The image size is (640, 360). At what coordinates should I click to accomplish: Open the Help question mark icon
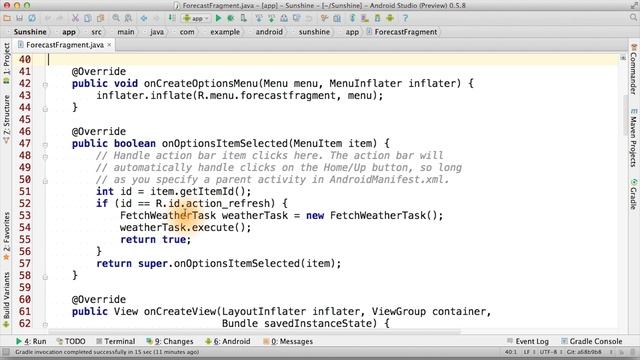[405, 18]
